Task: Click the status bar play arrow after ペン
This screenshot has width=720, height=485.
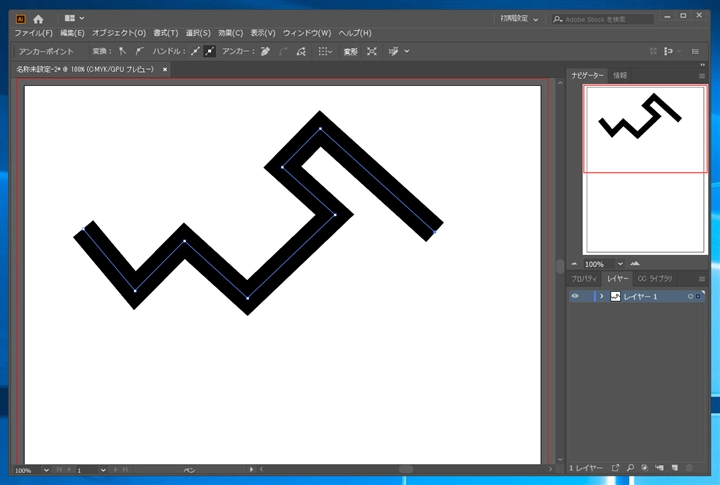Action: point(251,469)
